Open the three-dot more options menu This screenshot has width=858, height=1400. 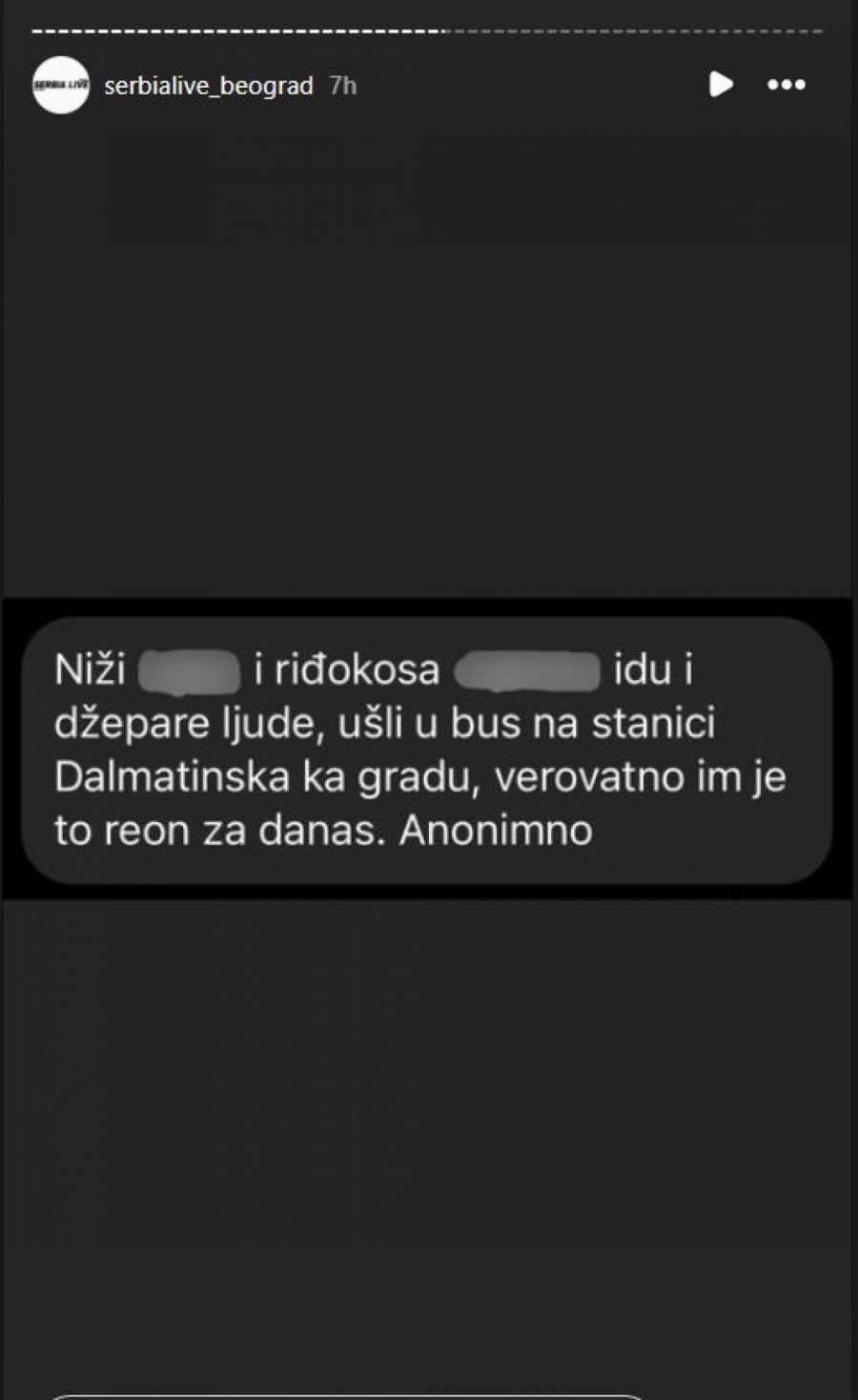click(x=786, y=85)
